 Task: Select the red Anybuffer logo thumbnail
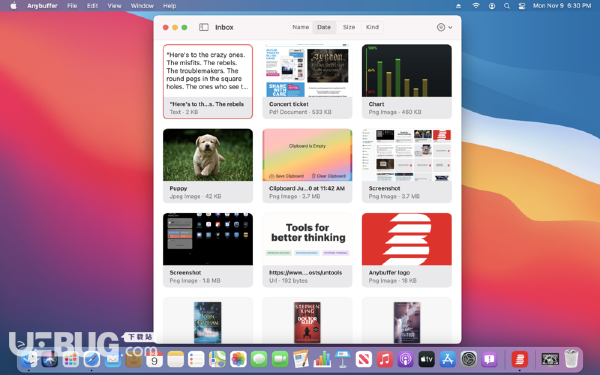tap(407, 239)
